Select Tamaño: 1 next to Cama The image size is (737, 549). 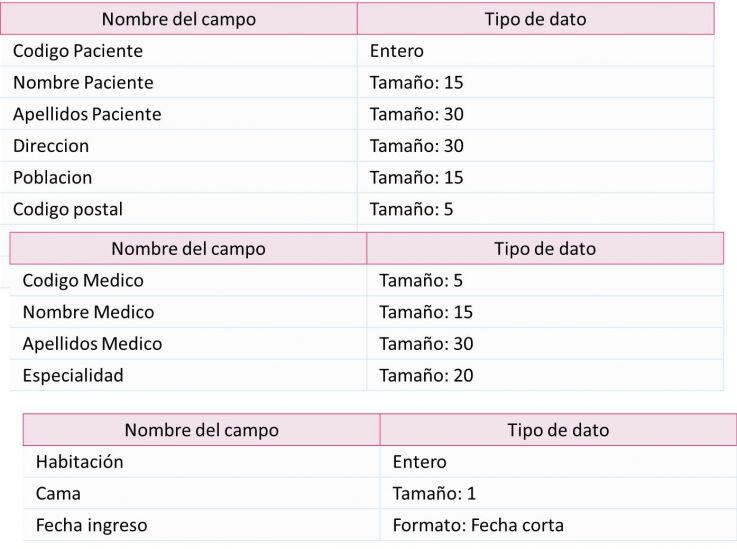click(x=558, y=494)
